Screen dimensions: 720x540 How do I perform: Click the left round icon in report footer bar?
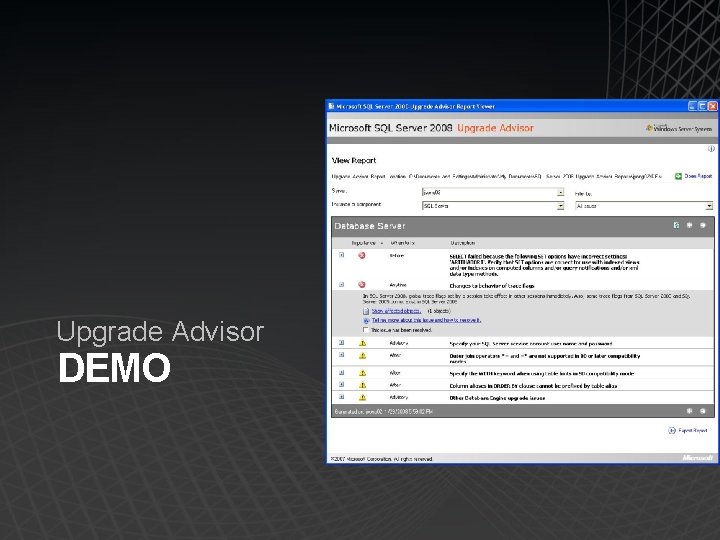[x=689, y=411]
